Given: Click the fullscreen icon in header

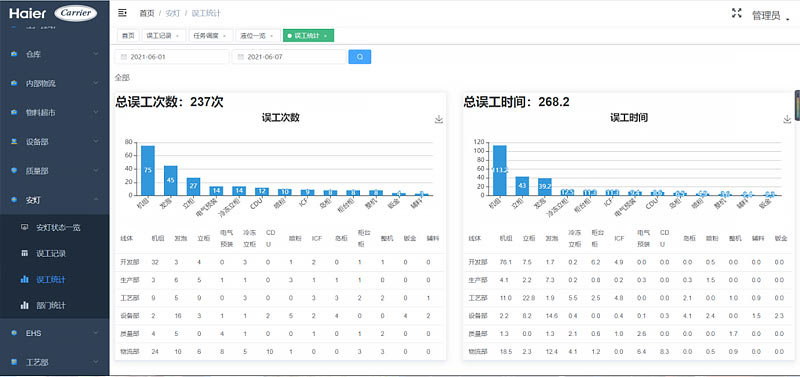Looking at the screenshot, I should click(x=736, y=13).
